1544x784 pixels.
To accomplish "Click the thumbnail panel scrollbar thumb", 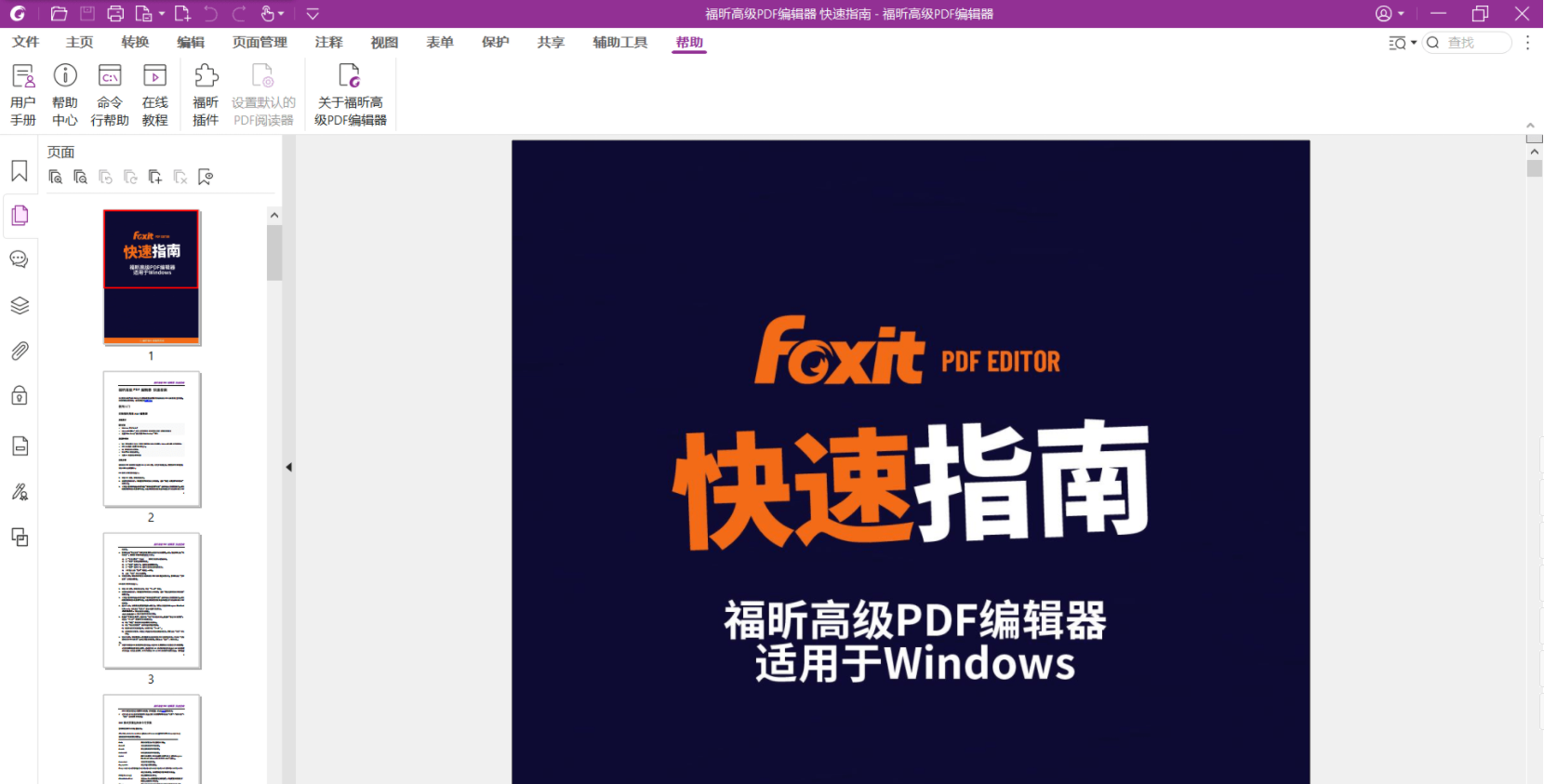I will (x=274, y=252).
